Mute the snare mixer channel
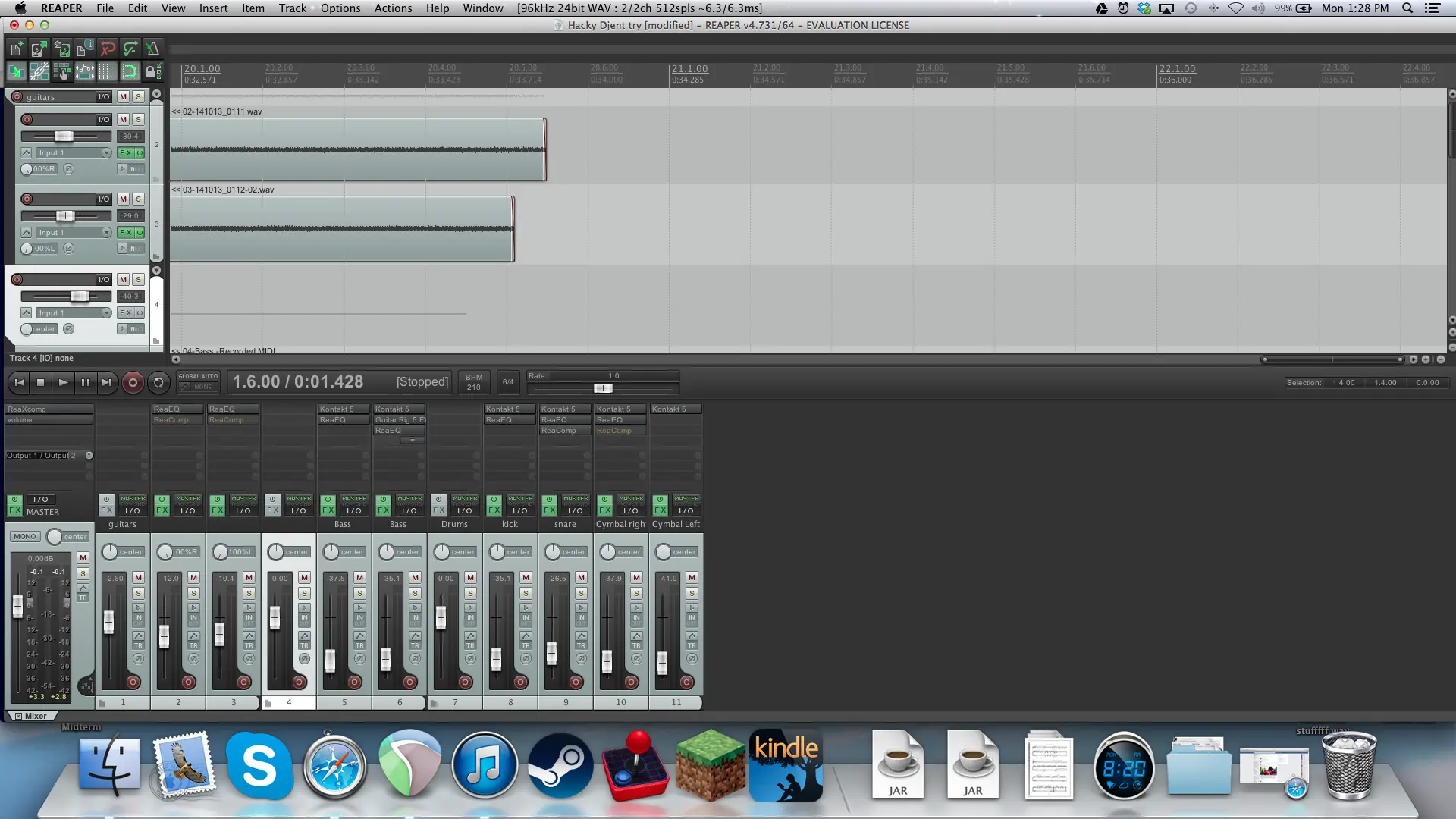The width and height of the screenshot is (1456, 819). [581, 578]
